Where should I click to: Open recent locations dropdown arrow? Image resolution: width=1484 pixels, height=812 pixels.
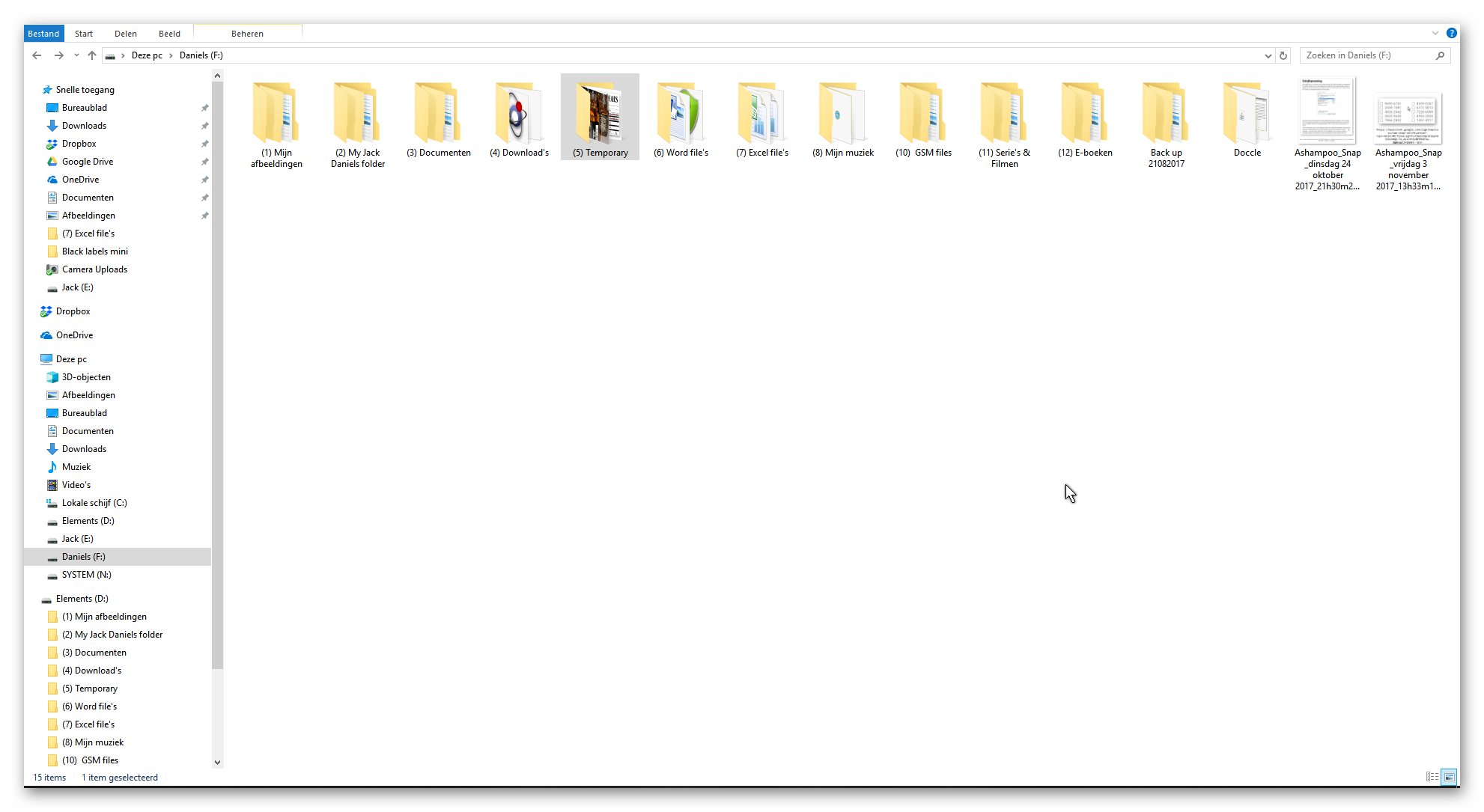76,55
